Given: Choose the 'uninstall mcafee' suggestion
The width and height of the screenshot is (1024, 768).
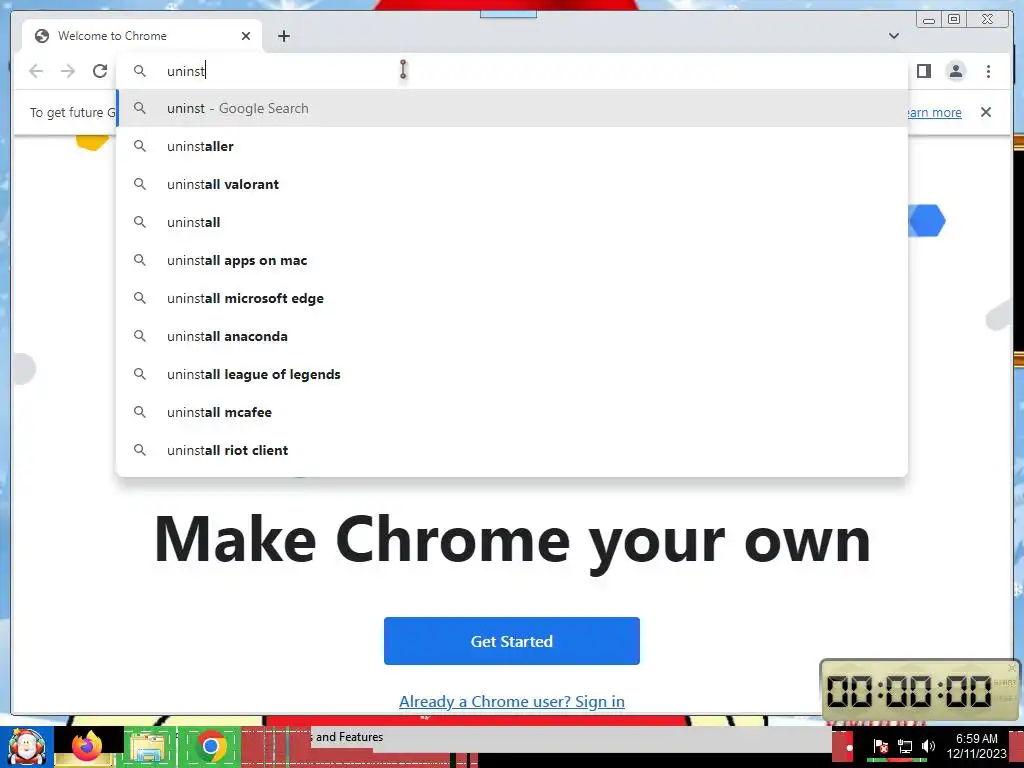Looking at the screenshot, I should click(x=512, y=412).
